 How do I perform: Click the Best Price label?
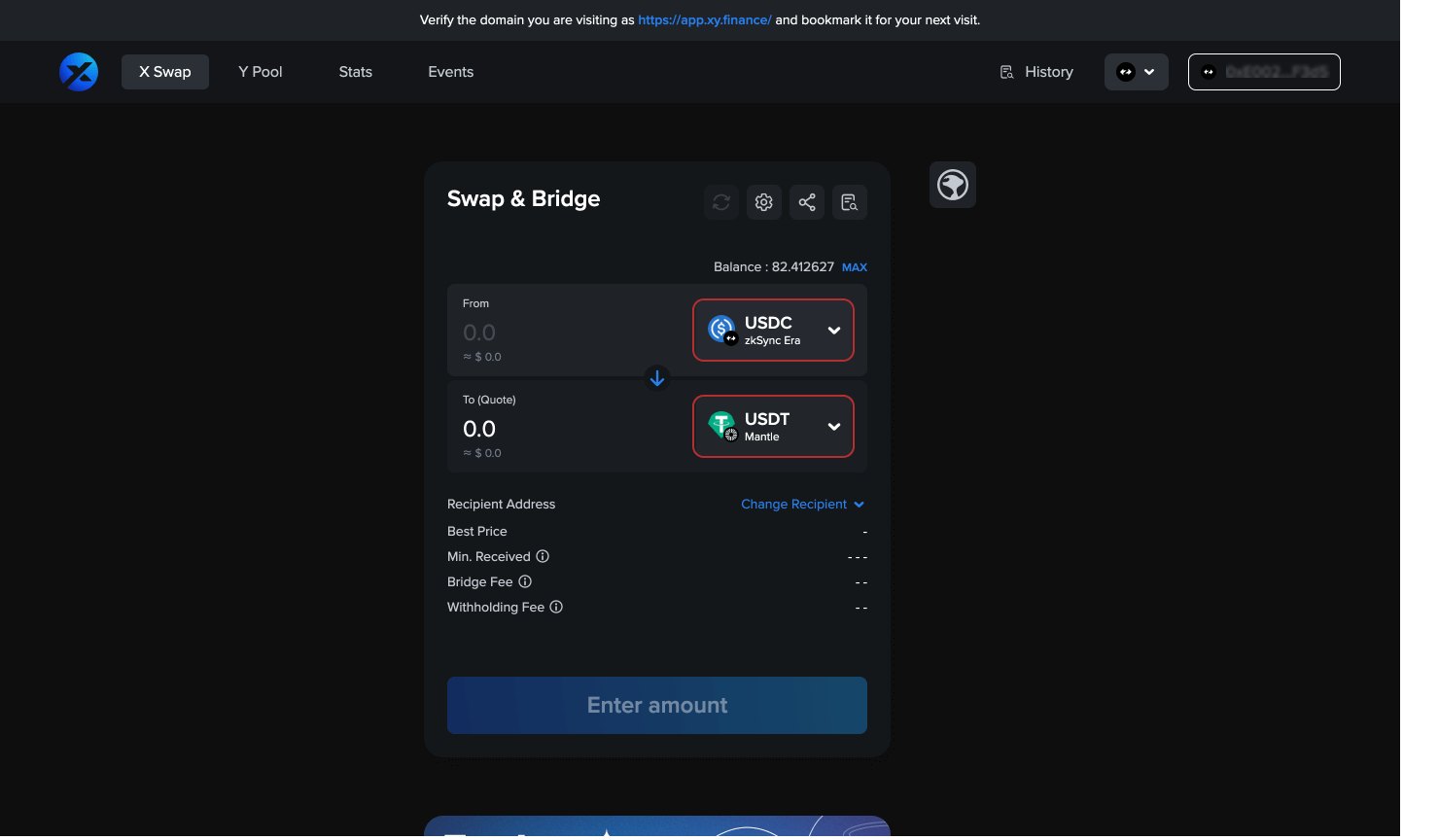pos(477,531)
